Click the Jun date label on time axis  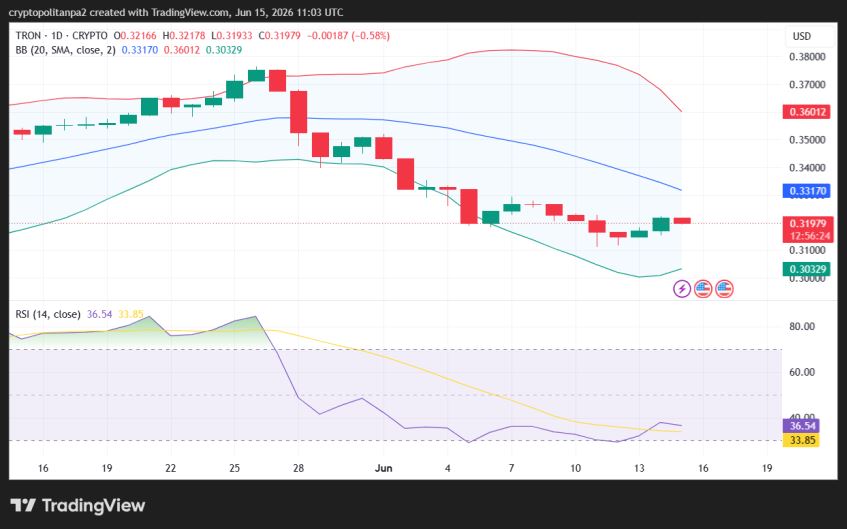(x=384, y=468)
